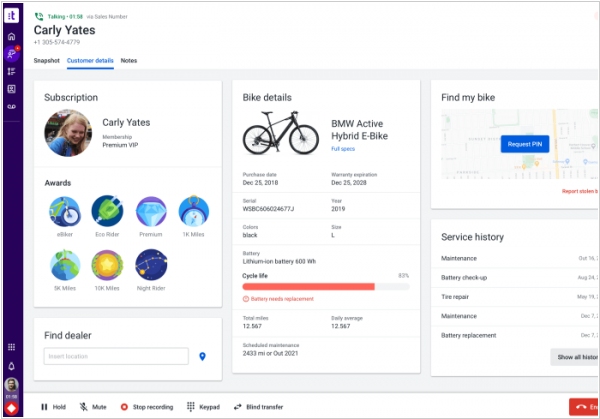This screenshot has width=600, height=419.
Task: Click the warranty expiration Dec 25, 2028
Action: (x=349, y=183)
